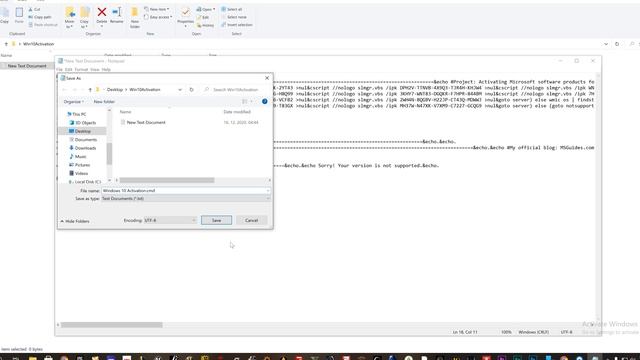
Task: Open the Organize menu in Save As
Action: coord(74,102)
